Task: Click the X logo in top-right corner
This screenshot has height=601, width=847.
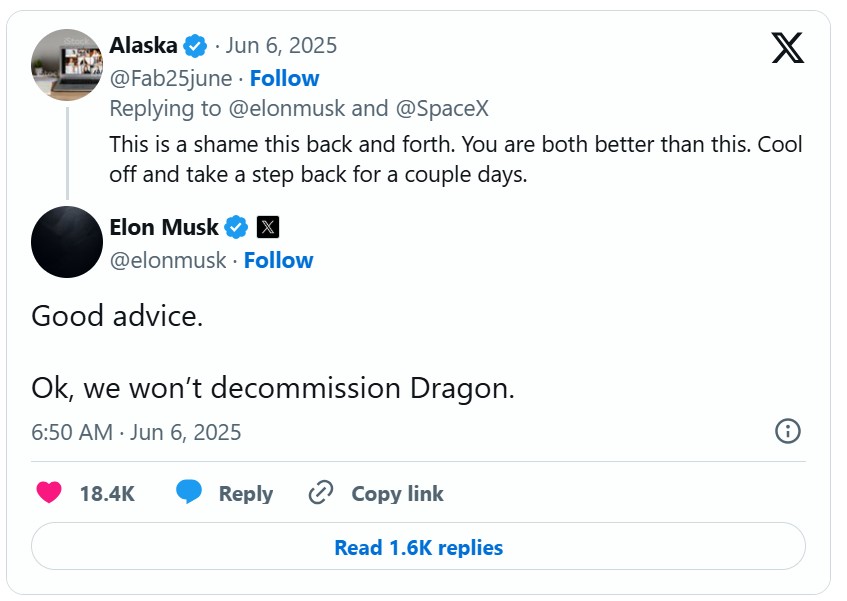Action: point(787,47)
